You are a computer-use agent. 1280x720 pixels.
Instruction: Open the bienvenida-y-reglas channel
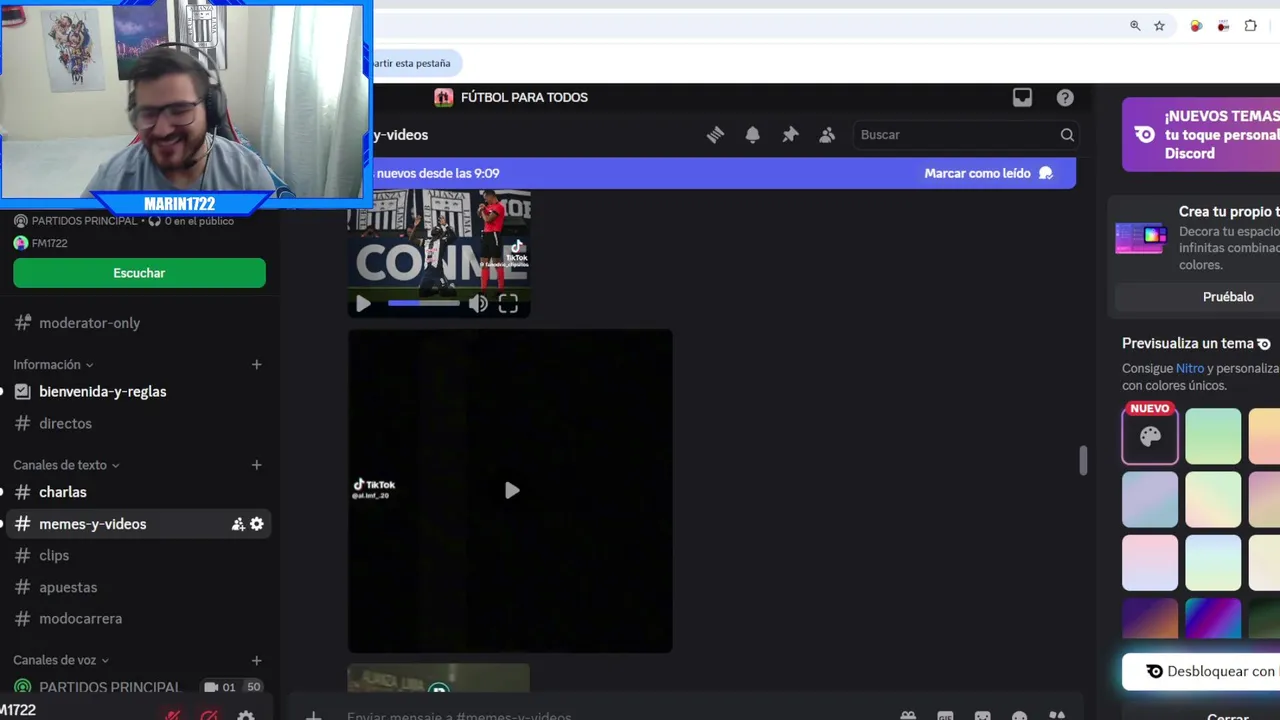click(x=139, y=392)
